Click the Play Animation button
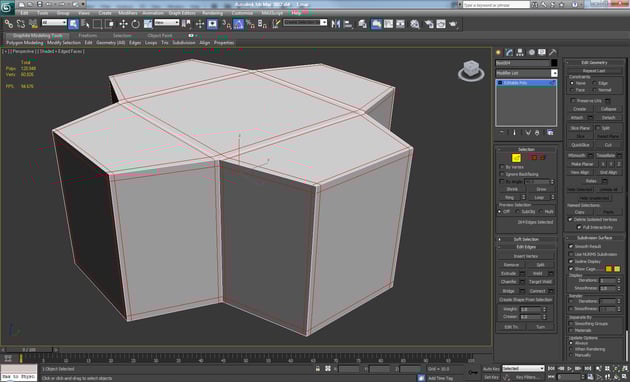This screenshot has height=382, width=630. pos(569,368)
